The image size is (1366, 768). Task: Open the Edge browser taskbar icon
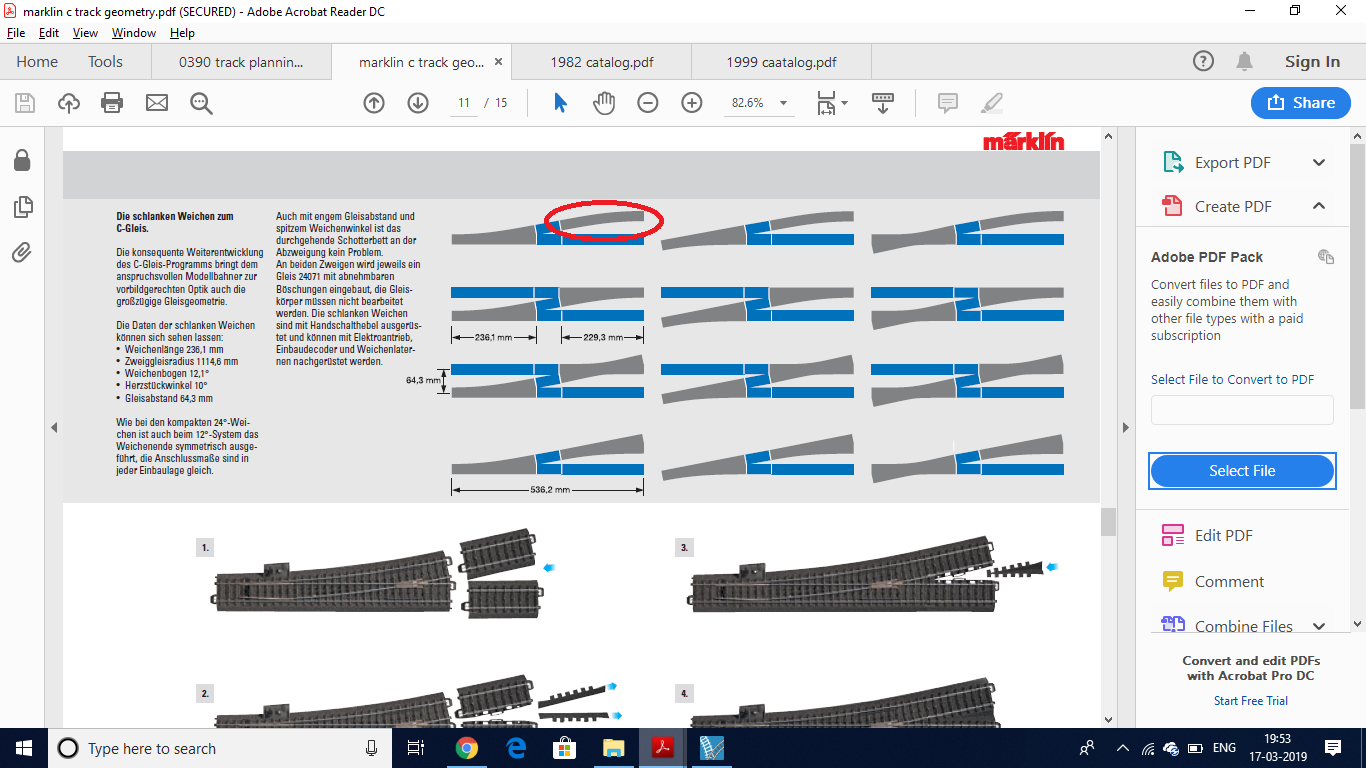[516, 748]
